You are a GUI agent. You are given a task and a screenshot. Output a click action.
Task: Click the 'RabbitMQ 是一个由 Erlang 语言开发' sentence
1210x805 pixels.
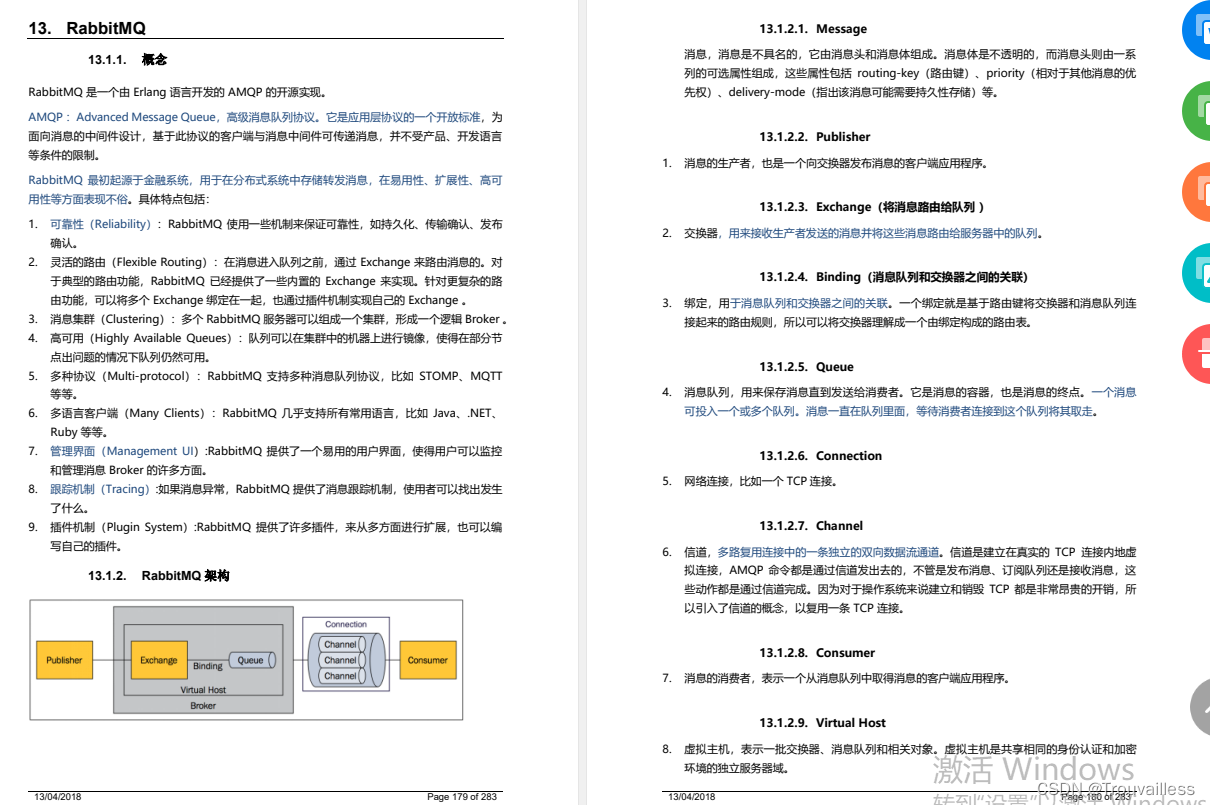(x=178, y=92)
